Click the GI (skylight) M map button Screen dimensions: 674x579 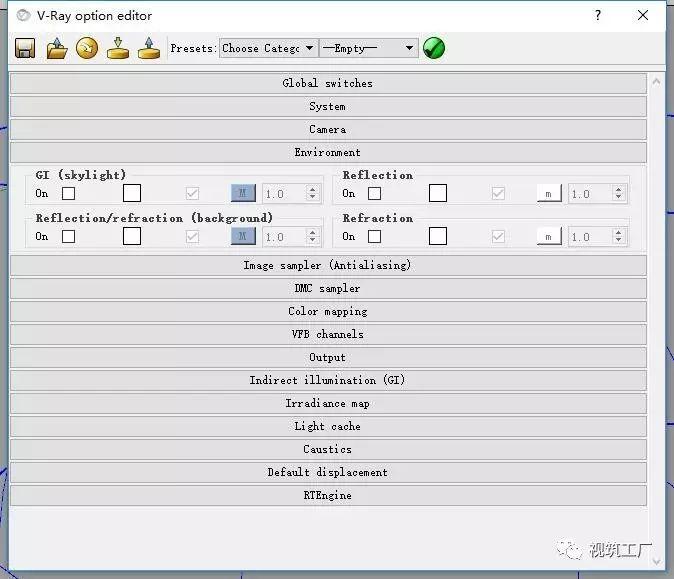[243, 193]
